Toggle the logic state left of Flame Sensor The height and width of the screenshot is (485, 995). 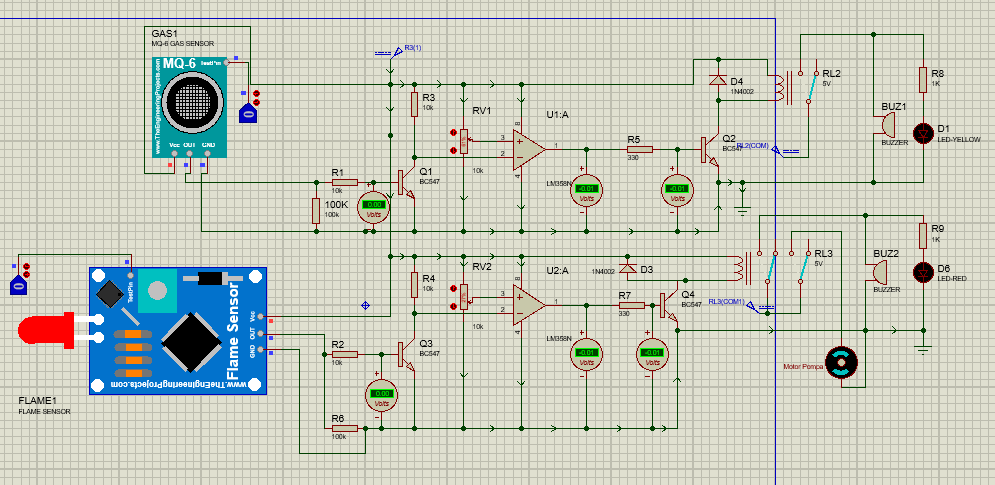(x=18, y=285)
